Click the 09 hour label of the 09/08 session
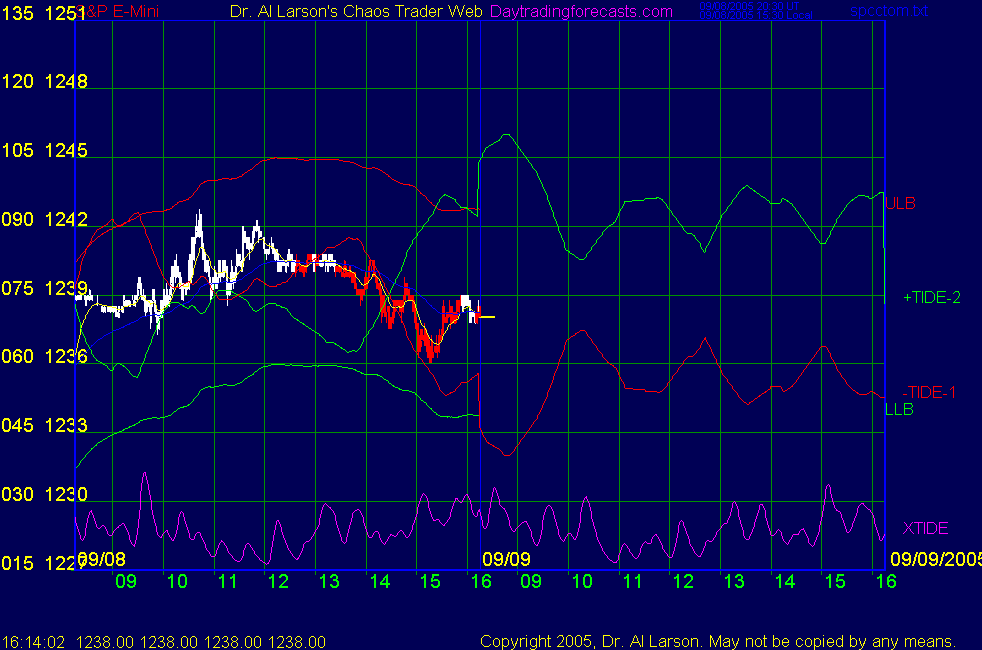This screenshot has width=982, height=650. (126, 582)
